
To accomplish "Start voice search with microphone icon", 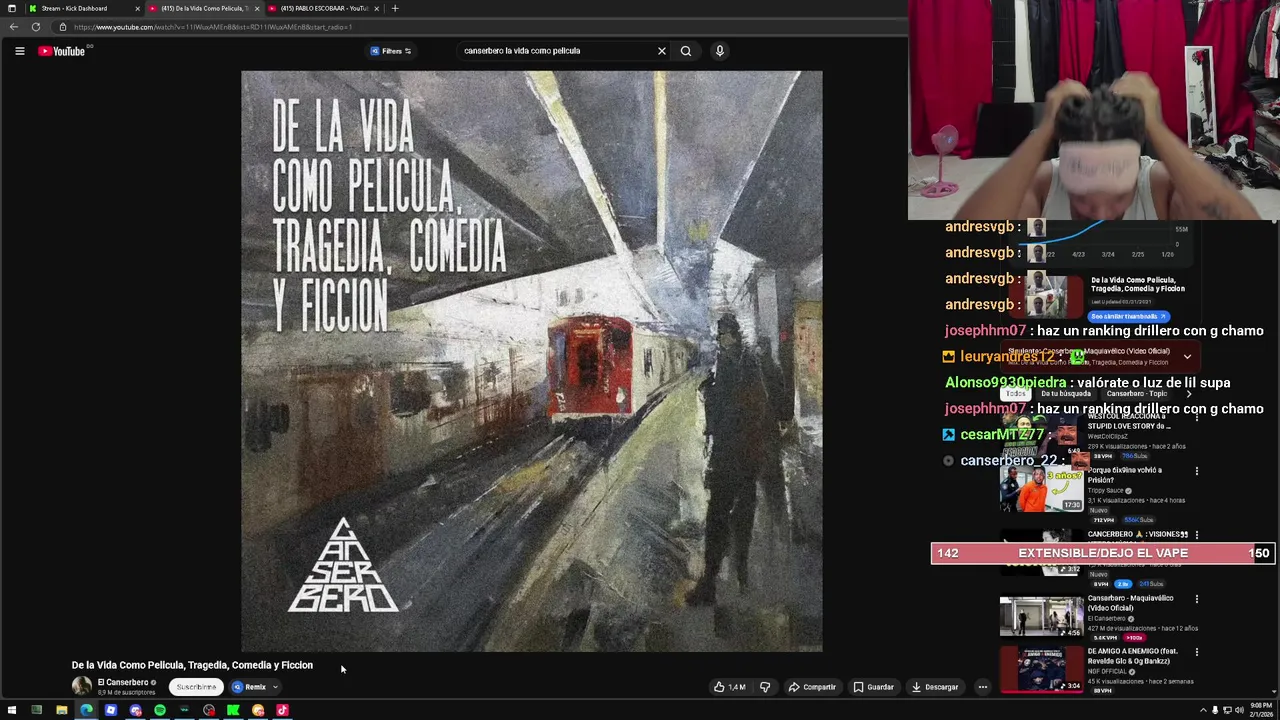I will 719,51.
